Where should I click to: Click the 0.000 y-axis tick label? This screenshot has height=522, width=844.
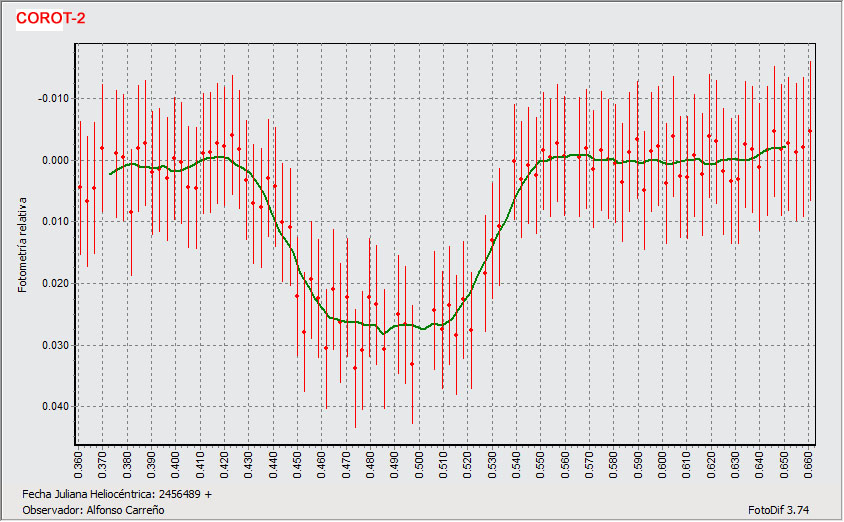[55, 160]
